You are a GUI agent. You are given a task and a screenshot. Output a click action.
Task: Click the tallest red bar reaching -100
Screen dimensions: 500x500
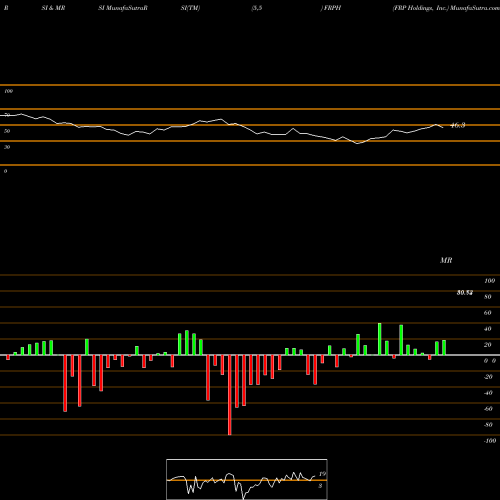point(230,395)
